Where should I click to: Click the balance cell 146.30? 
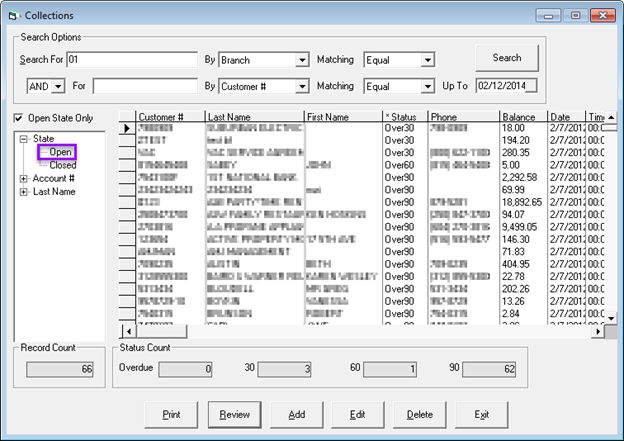coord(523,240)
